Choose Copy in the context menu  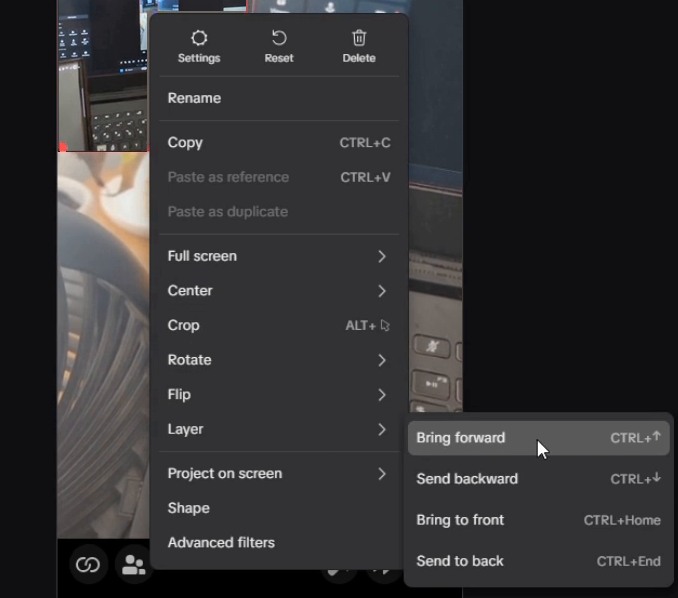pyautogui.click(x=279, y=142)
